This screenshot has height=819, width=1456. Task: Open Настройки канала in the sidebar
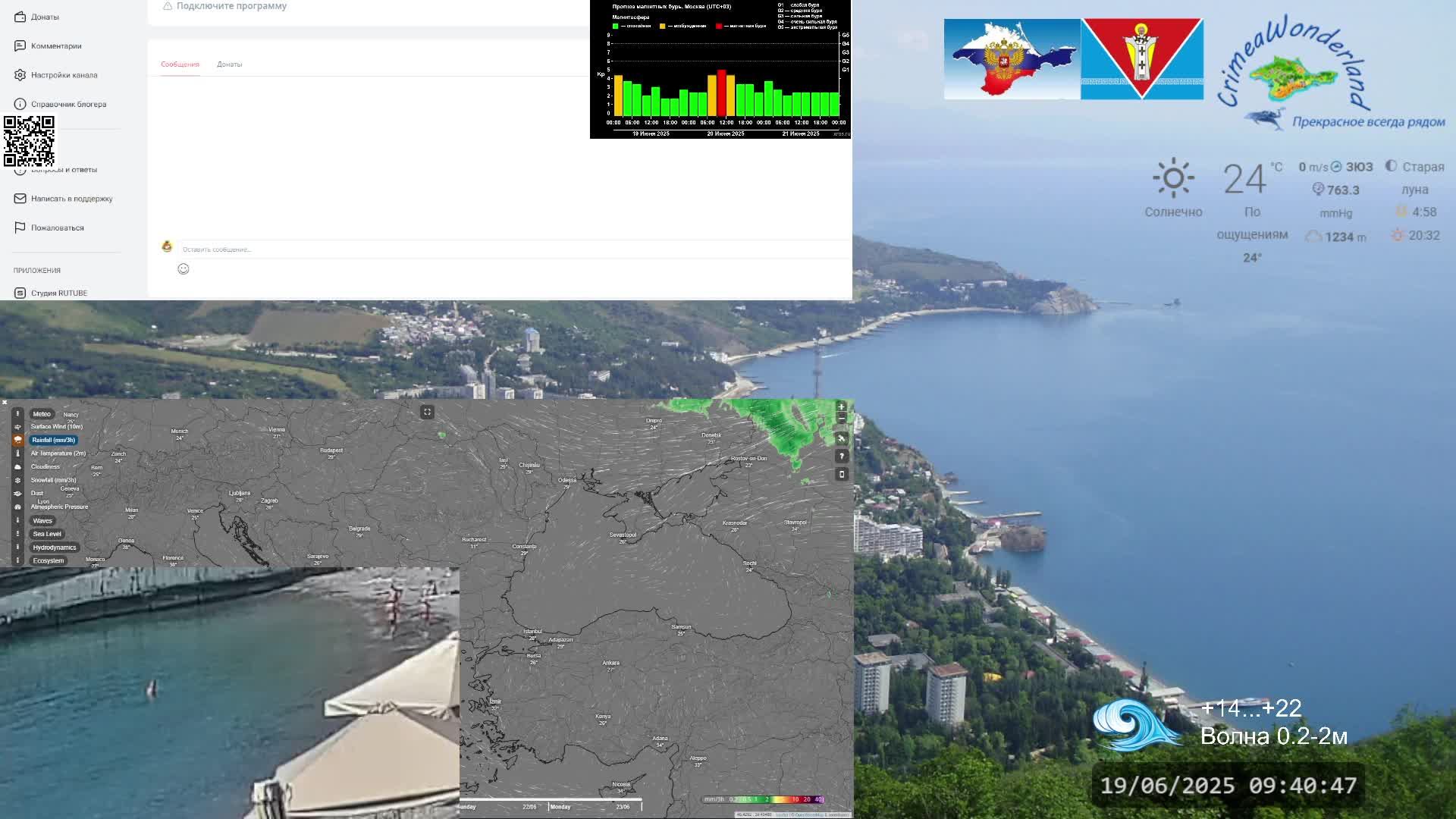point(64,75)
